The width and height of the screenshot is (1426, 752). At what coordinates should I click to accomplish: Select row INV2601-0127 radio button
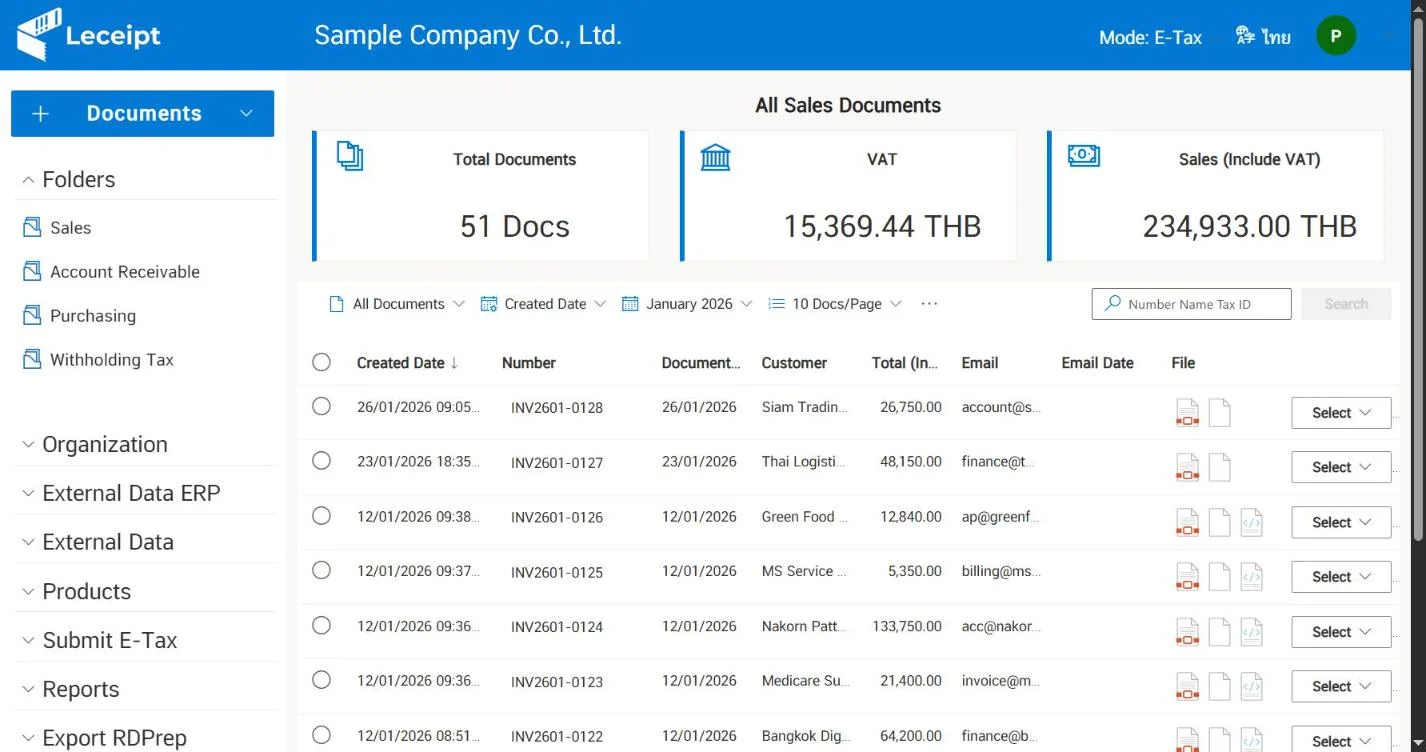pos(321,461)
